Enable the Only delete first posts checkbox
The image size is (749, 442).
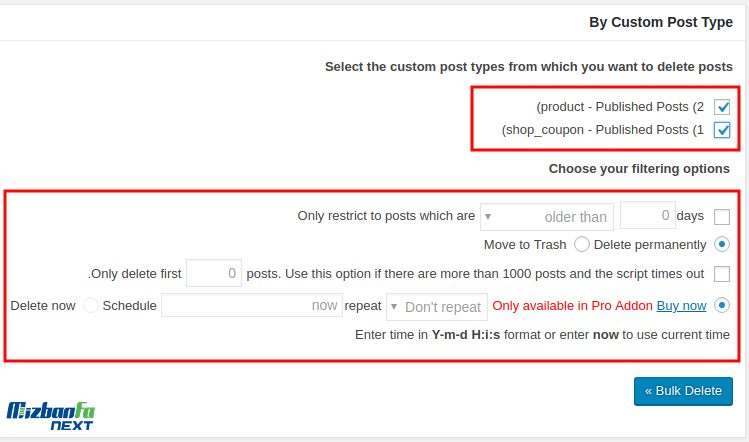(x=722, y=274)
